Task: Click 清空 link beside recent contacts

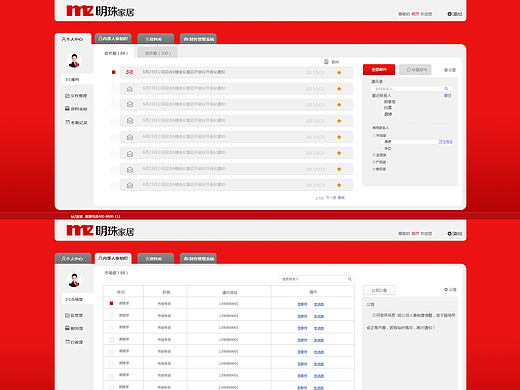Action: [447, 96]
